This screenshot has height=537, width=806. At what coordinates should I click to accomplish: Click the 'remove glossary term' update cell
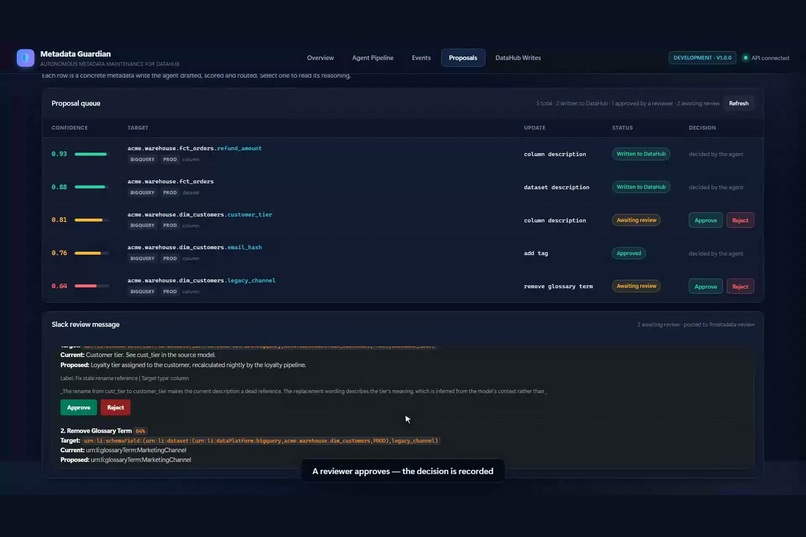pos(558,286)
